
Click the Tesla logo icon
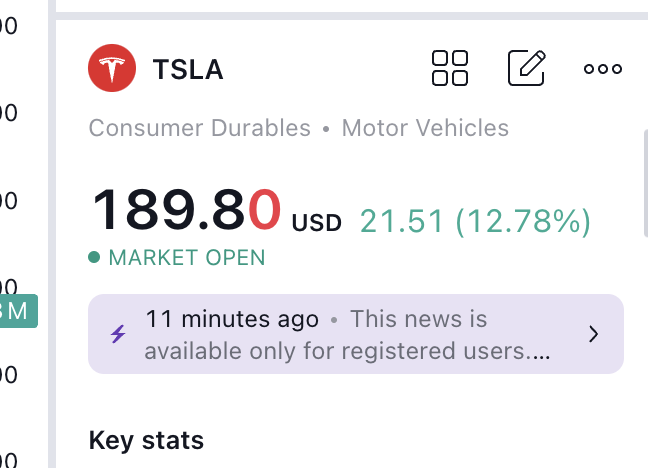click(x=112, y=68)
